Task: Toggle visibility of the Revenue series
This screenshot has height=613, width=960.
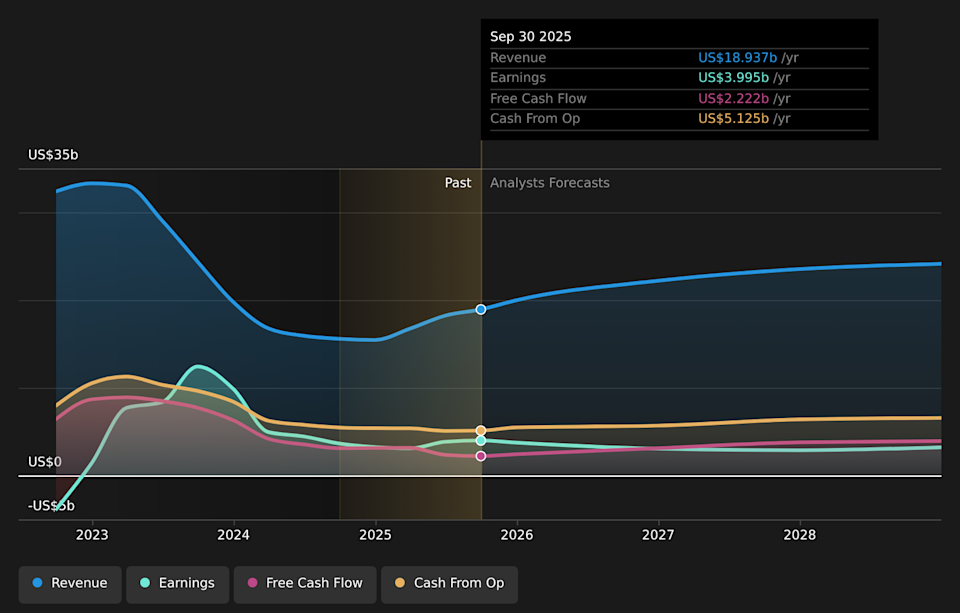Action: coord(69,583)
